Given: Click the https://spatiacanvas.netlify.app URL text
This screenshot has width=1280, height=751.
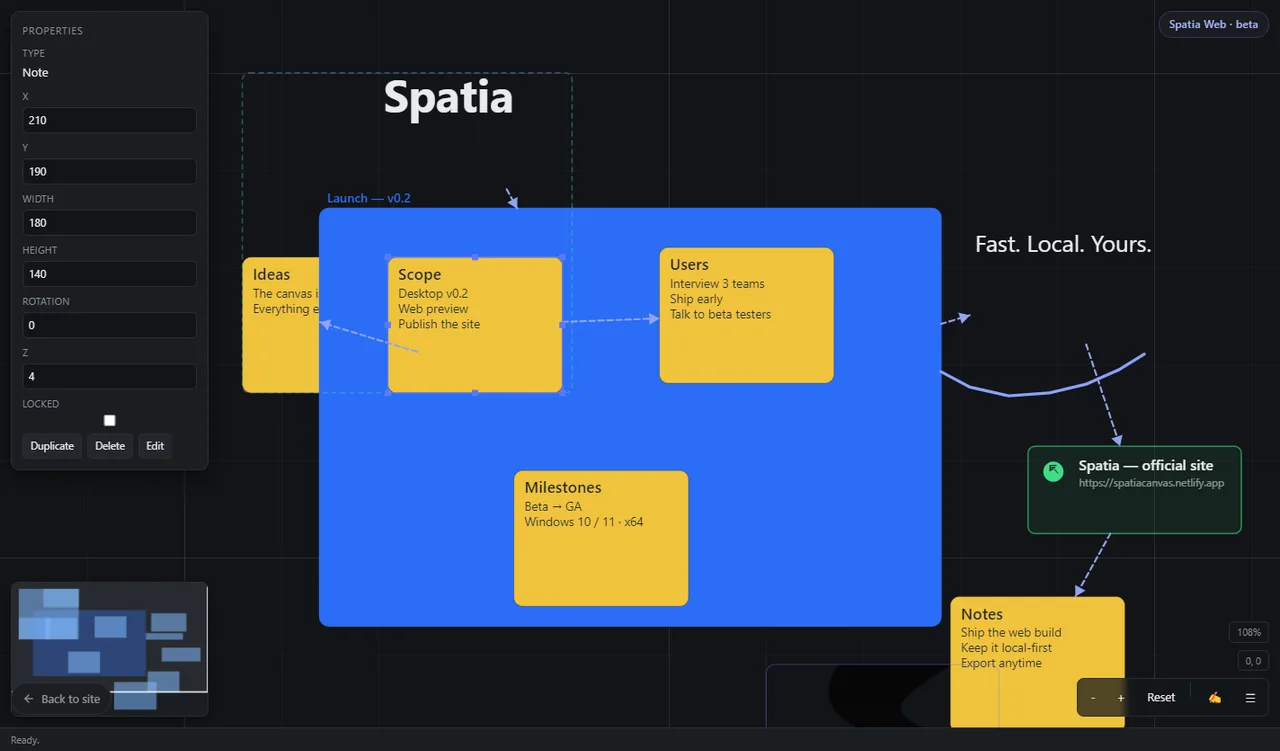Looking at the screenshot, I should coord(1151,483).
